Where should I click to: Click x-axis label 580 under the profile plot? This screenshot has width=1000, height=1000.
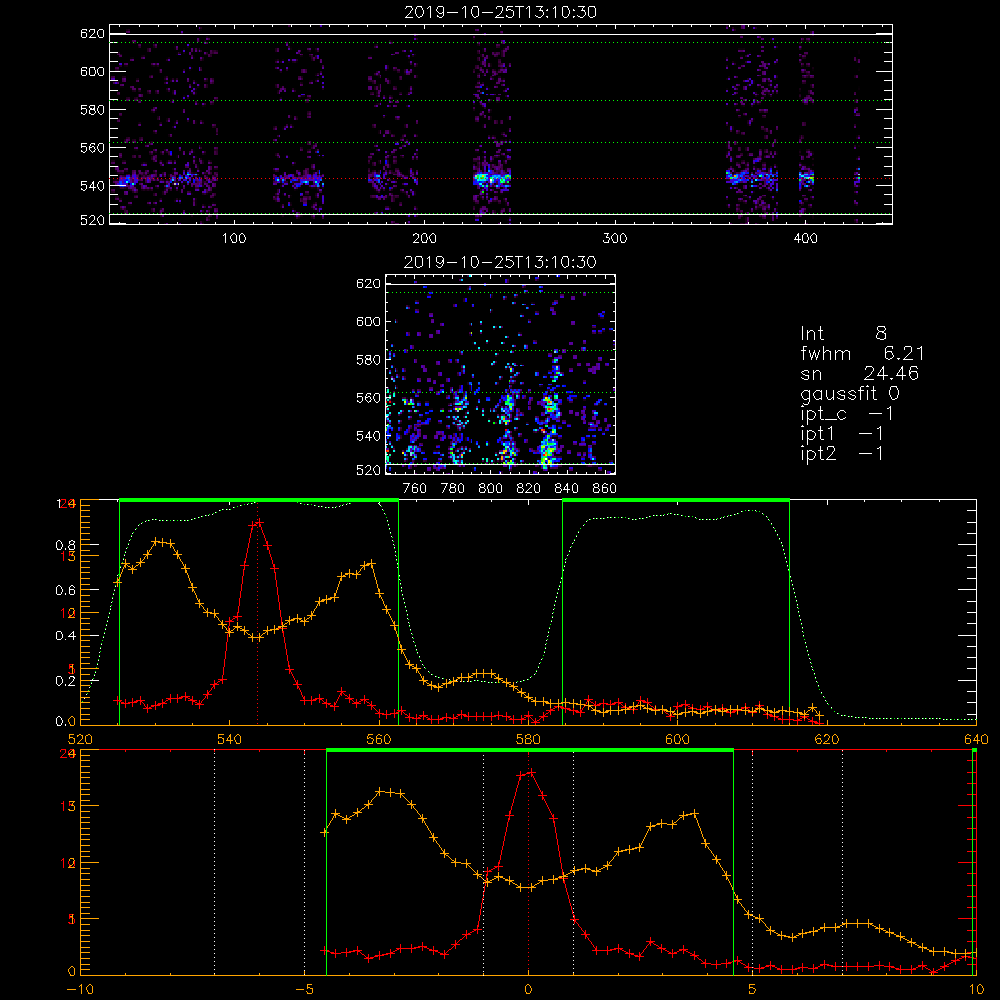coord(528,739)
